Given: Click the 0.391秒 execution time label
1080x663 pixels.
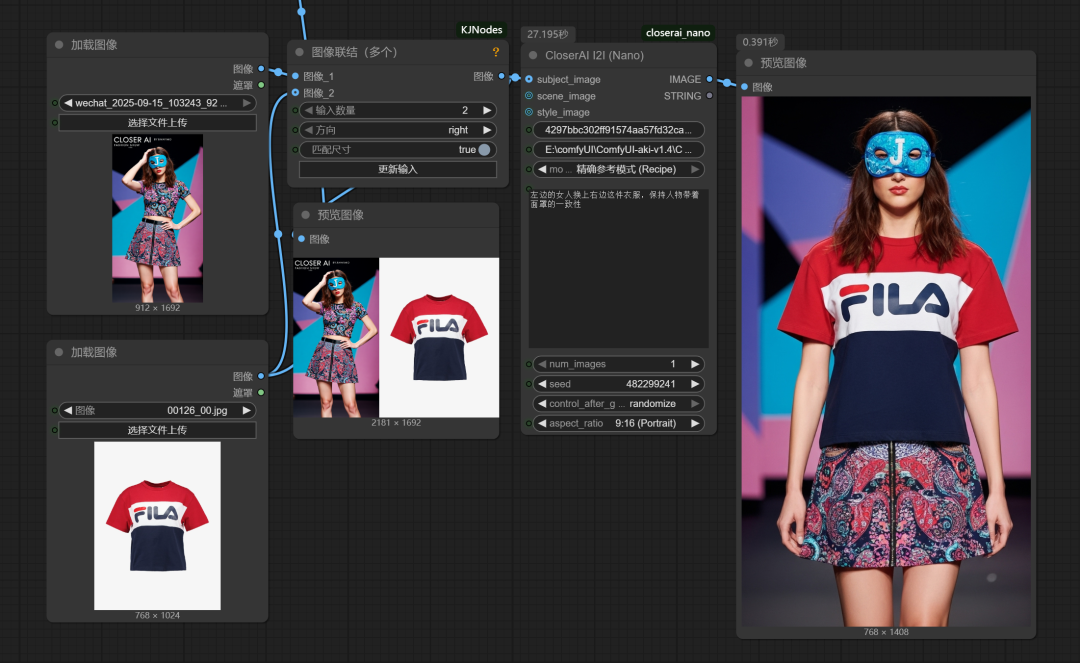Looking at the screenshot, I should [x=760, y=42].
